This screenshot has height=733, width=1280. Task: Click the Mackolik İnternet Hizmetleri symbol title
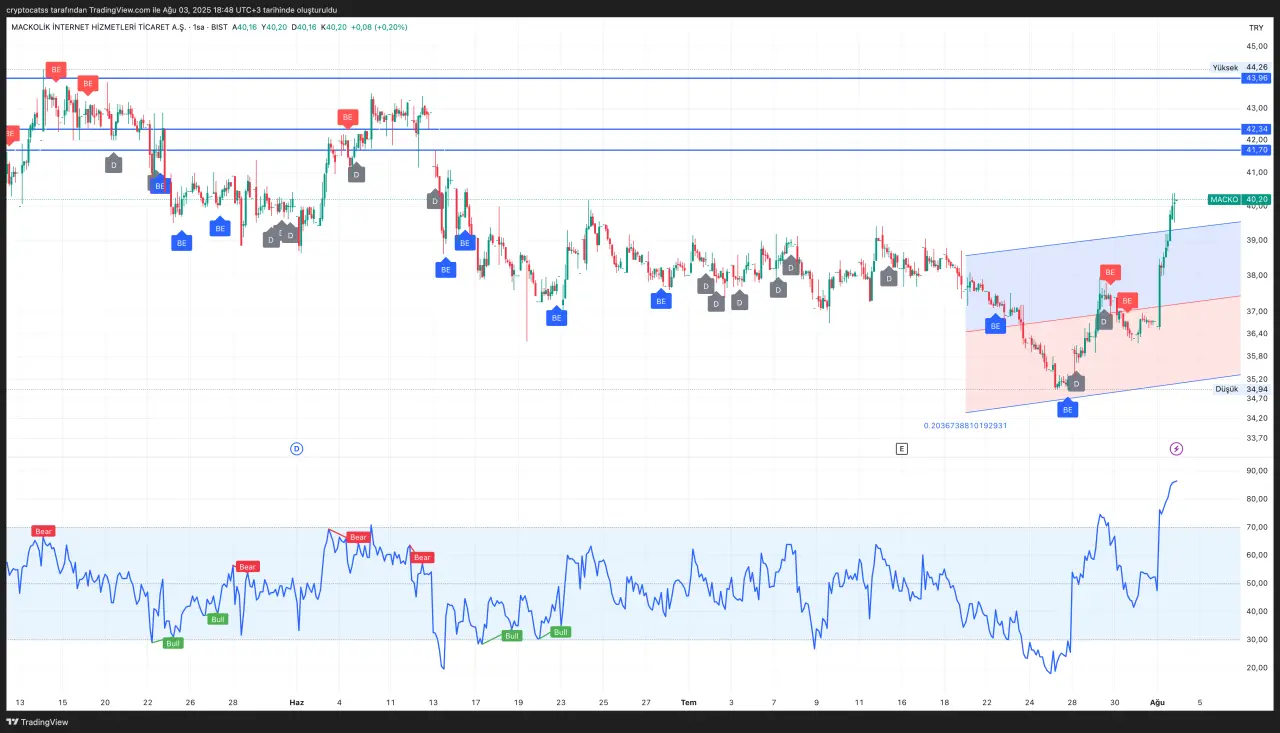pos(103,27)
